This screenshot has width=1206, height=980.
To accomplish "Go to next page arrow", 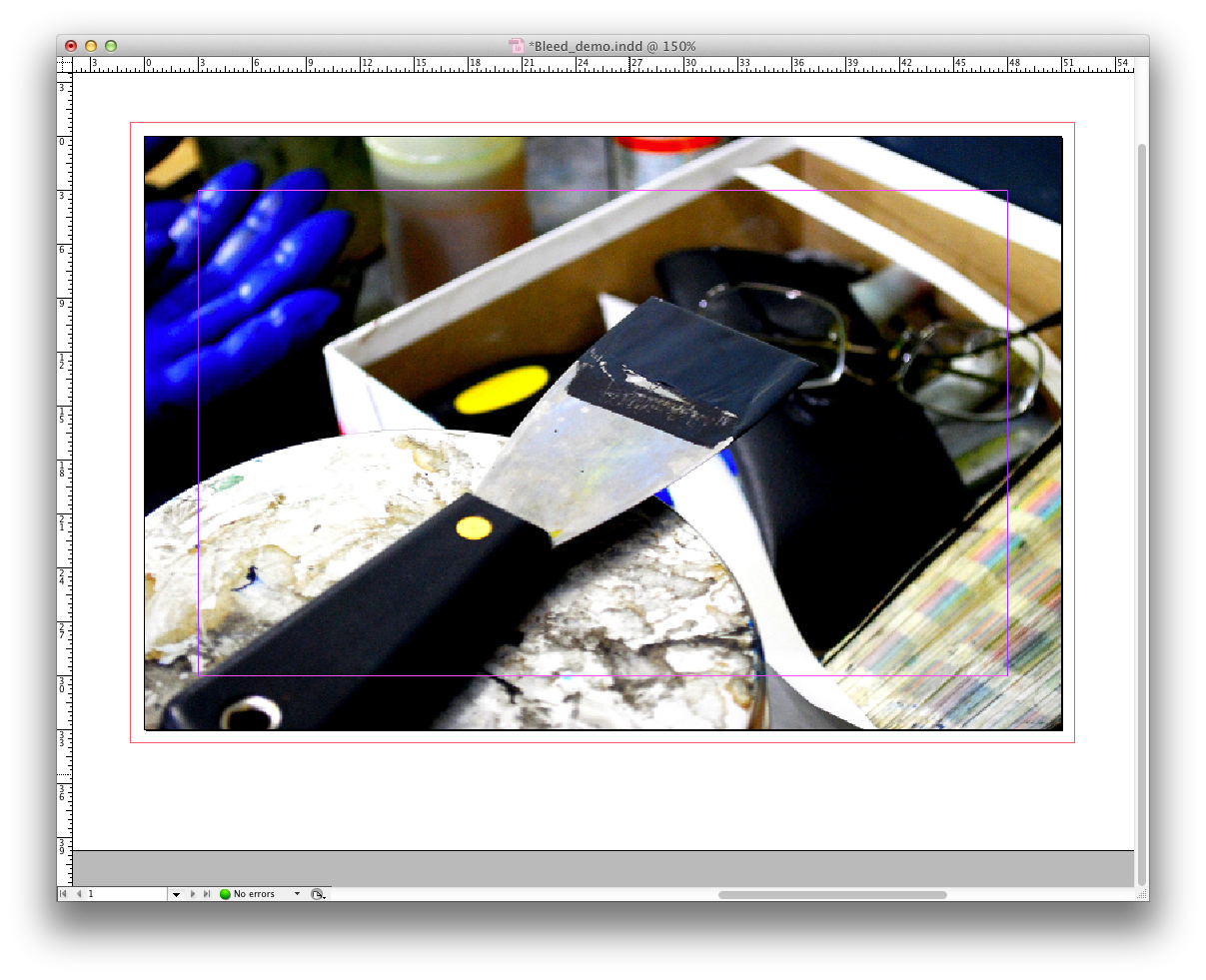I will pos(193,894).
